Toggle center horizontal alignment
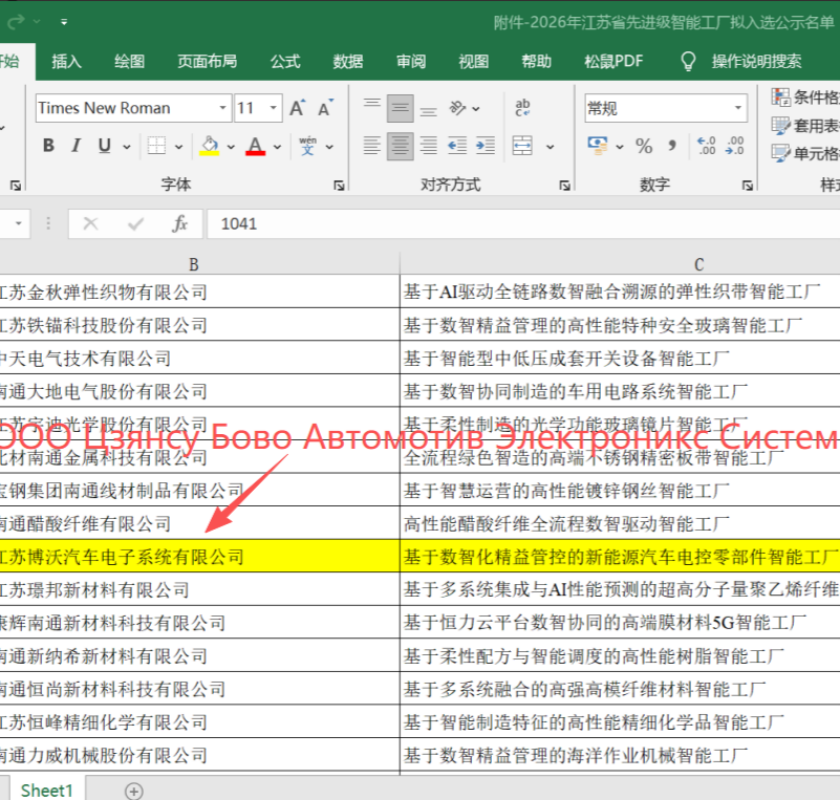The width and height of the screenshot is (840, 800). [400, 146]
